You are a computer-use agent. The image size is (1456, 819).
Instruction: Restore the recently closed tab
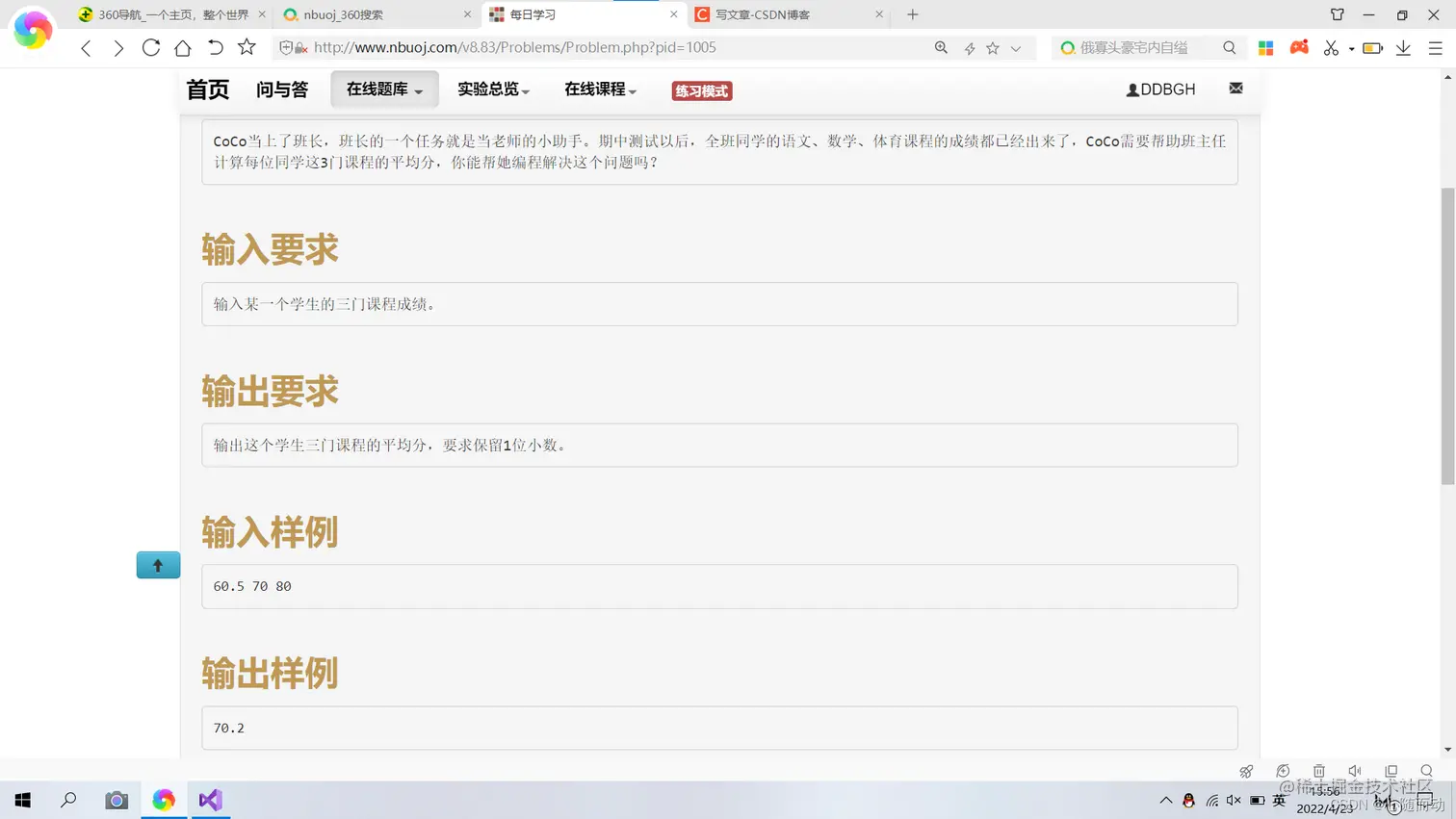click(x=215, y=47)
